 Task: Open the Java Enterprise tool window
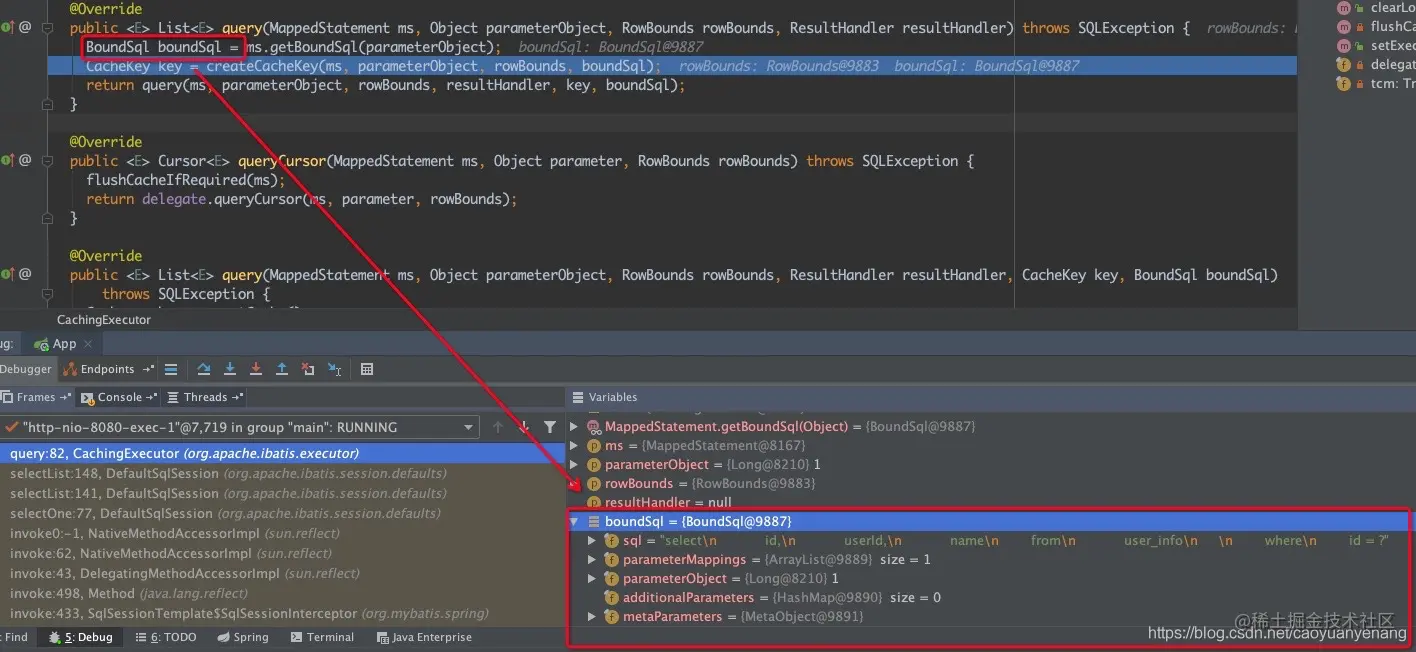tap(424, 637)
